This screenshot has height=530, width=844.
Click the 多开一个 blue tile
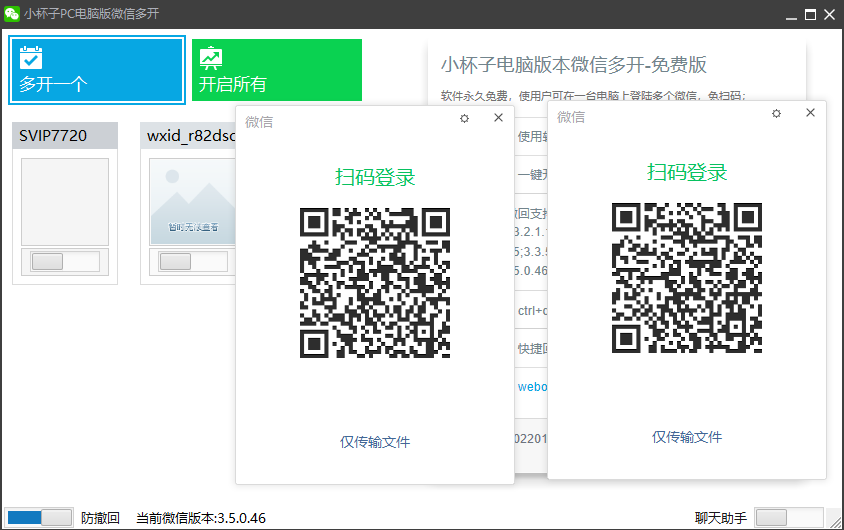(x=97, y=70)
